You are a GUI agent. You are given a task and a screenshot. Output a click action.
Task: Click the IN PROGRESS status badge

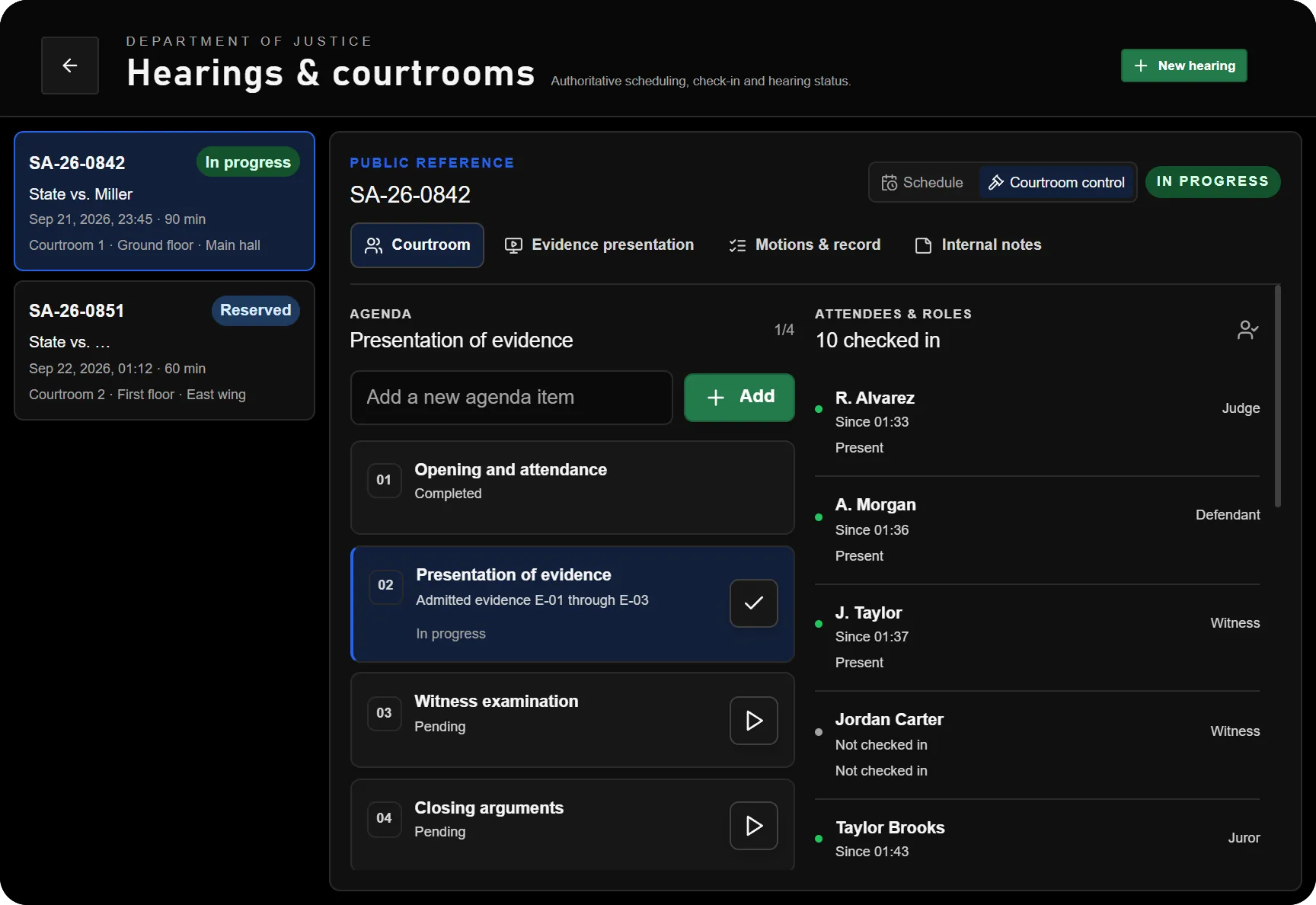1212,181
